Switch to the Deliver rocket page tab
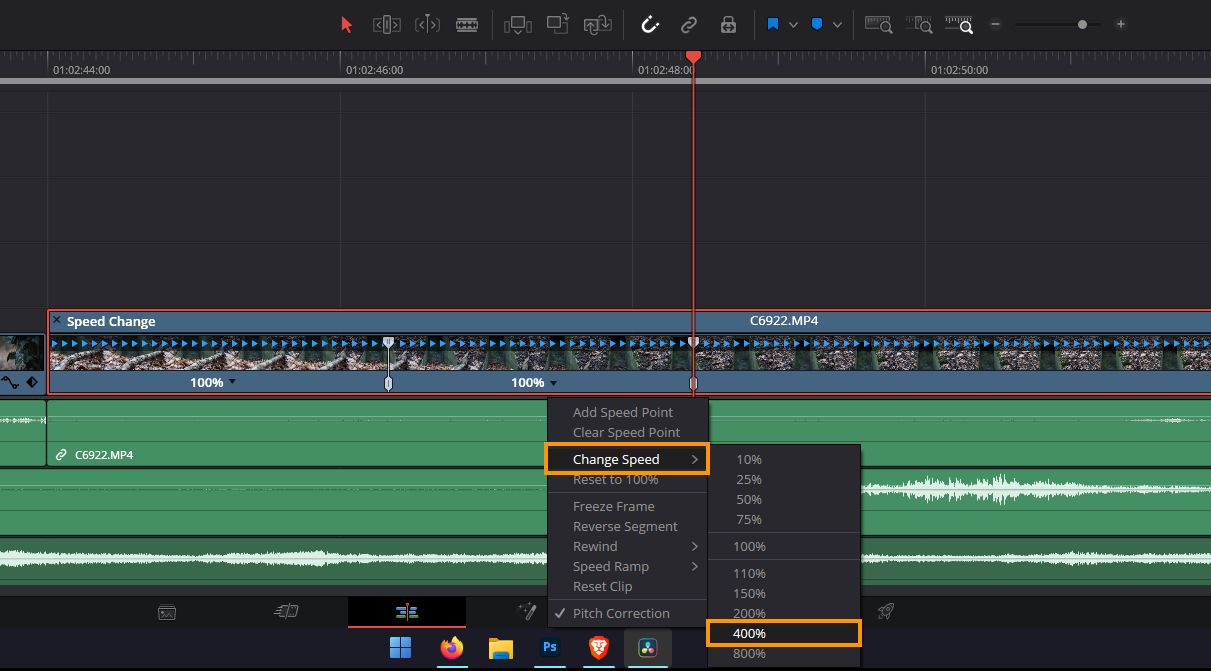 tap(885, 612)
